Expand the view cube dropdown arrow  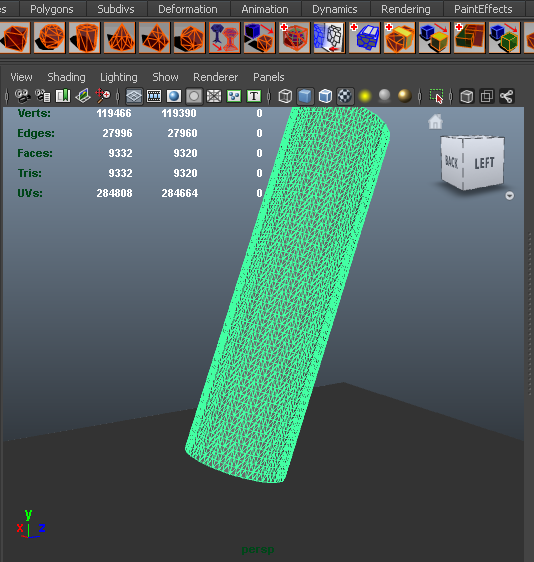point(510,195)
